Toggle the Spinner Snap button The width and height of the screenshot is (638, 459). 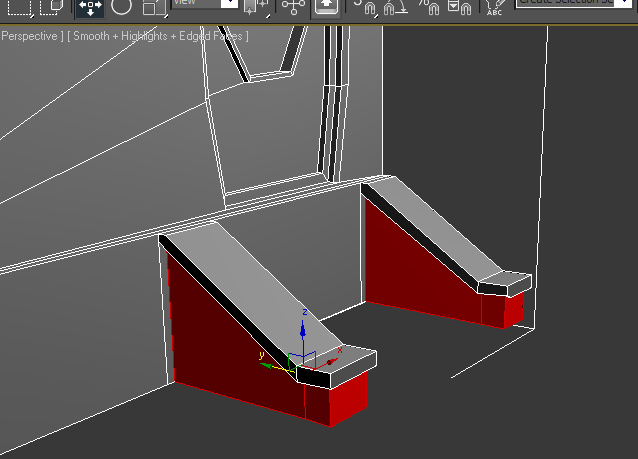click(459, 8)
